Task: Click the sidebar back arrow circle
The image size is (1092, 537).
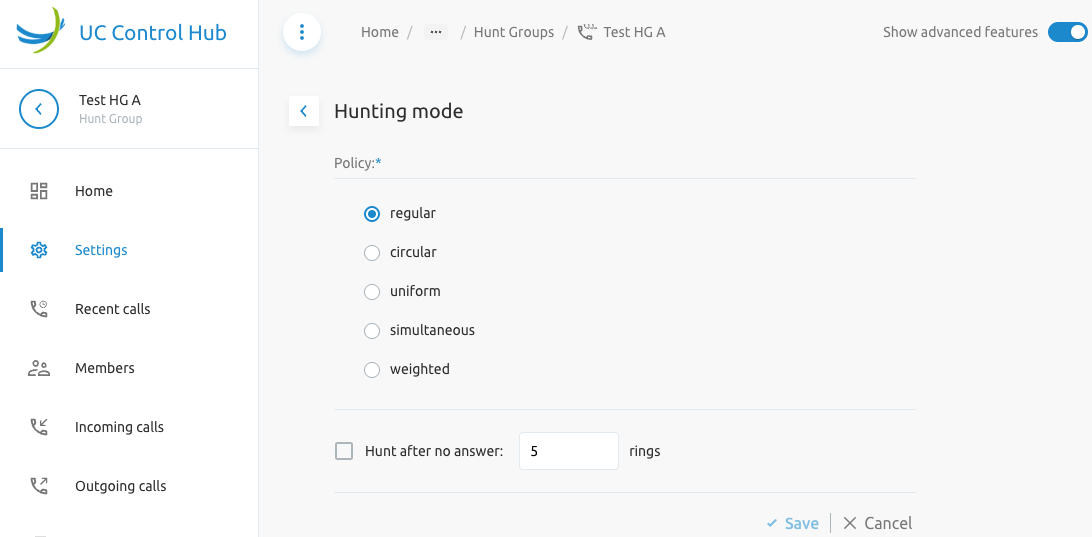Action: click(x=39, y=109)
